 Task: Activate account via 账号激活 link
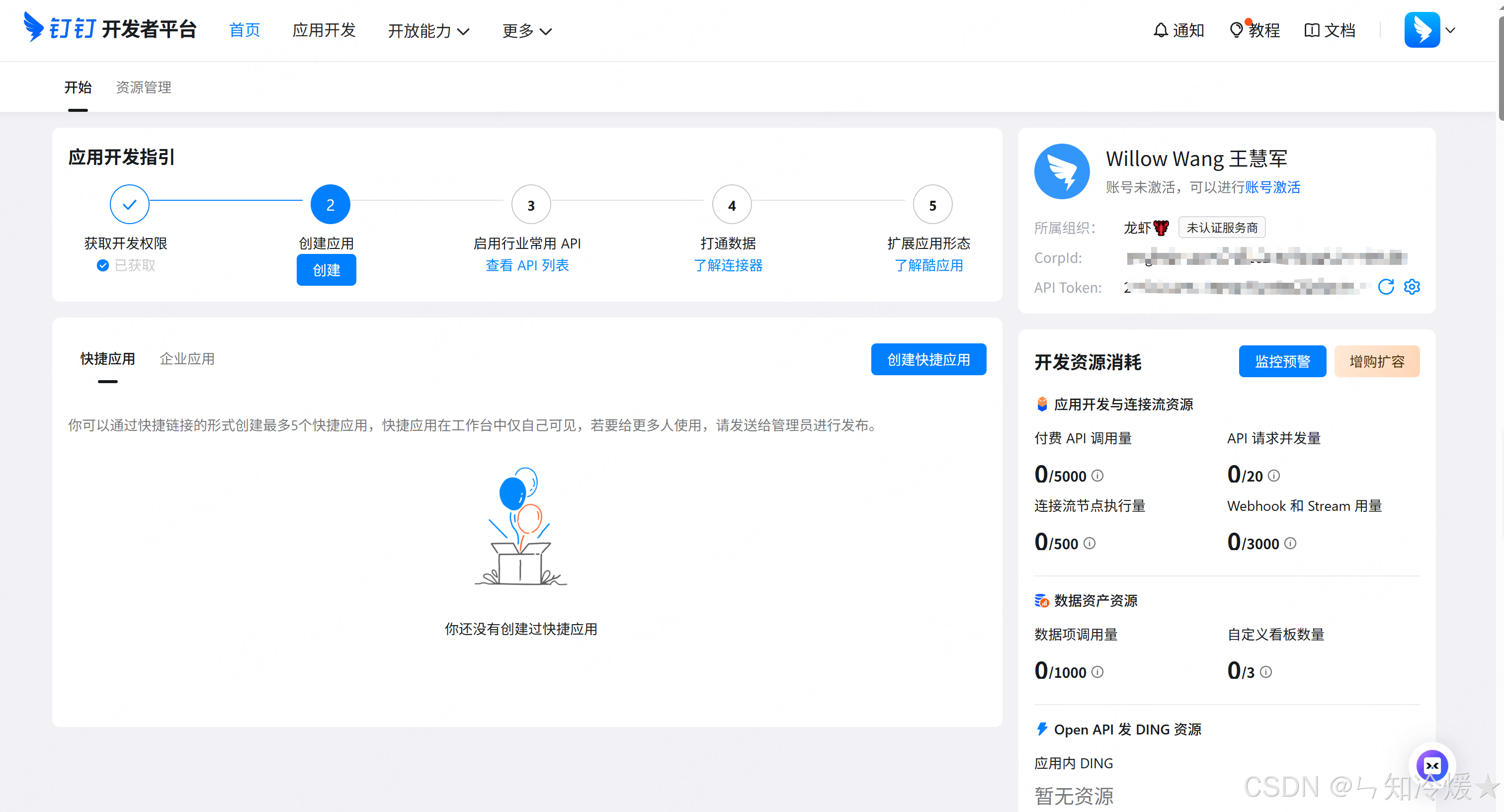[1273, 187]
